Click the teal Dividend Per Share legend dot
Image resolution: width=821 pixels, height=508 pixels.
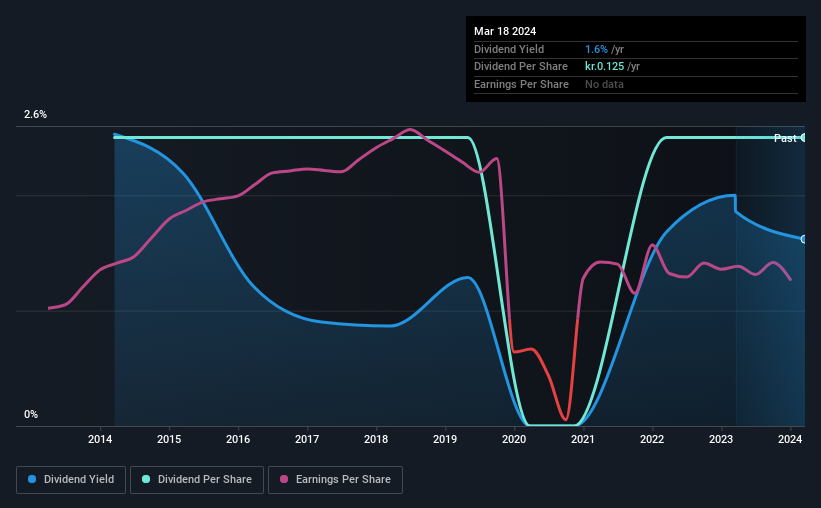tap(146, 479)
